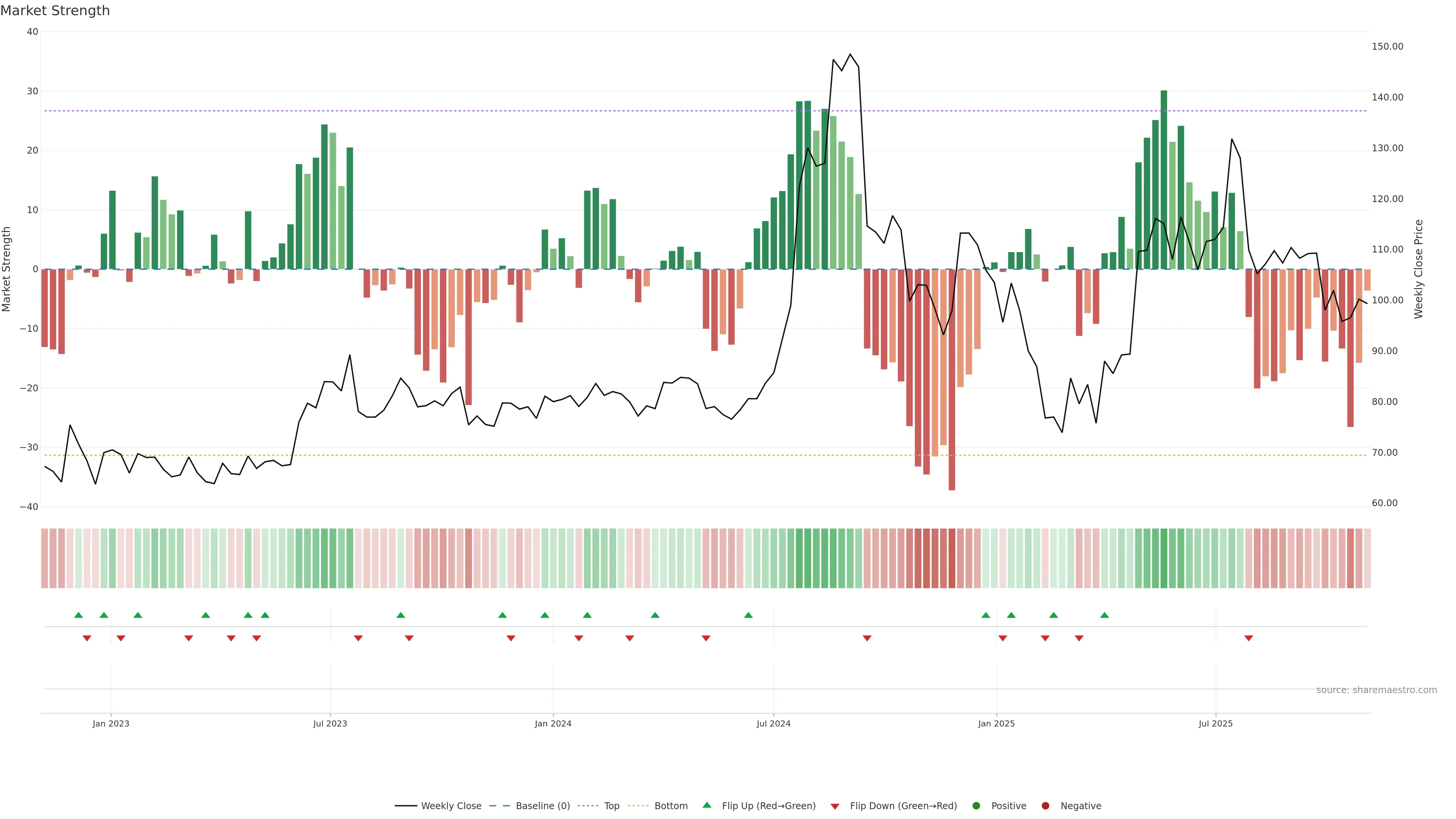This screenshot has width=1456, height=819.
Task: Click the Market Strength chart title
Action: click(x=55, y=11)
